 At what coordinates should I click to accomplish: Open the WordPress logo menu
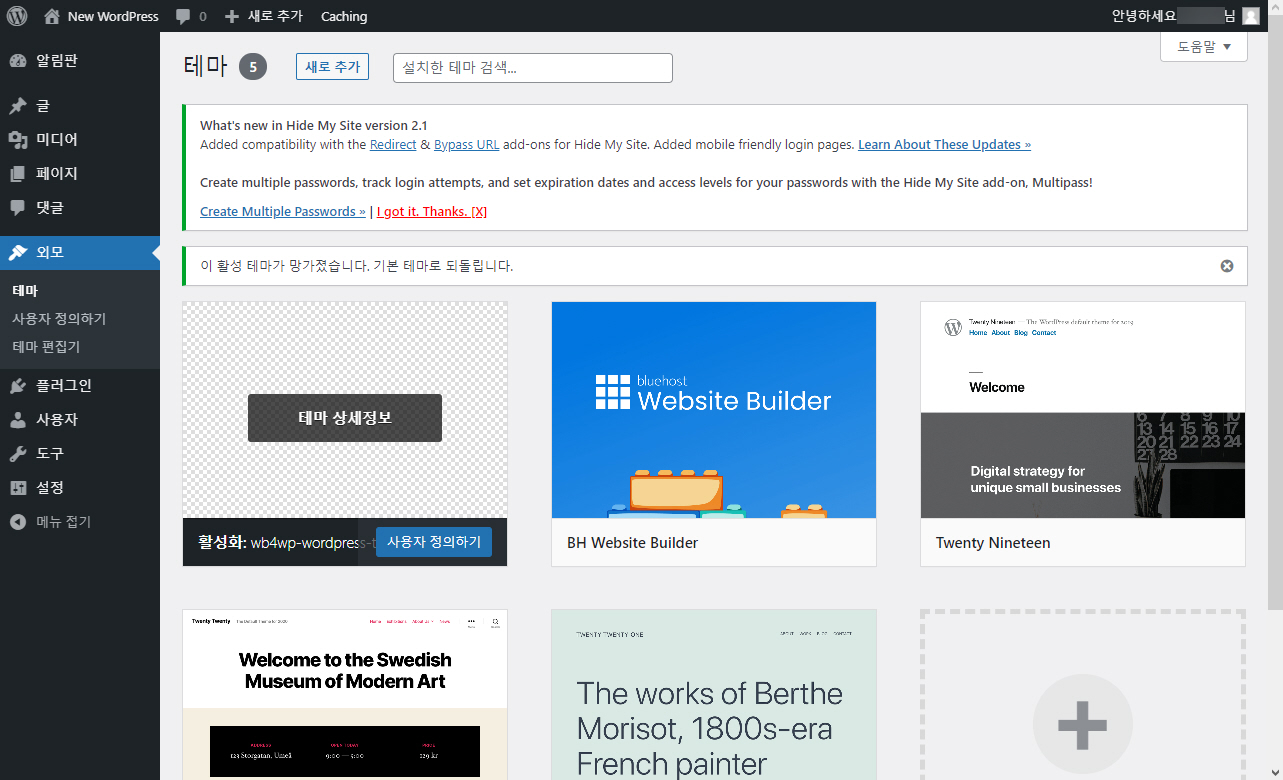pos(17,16)
